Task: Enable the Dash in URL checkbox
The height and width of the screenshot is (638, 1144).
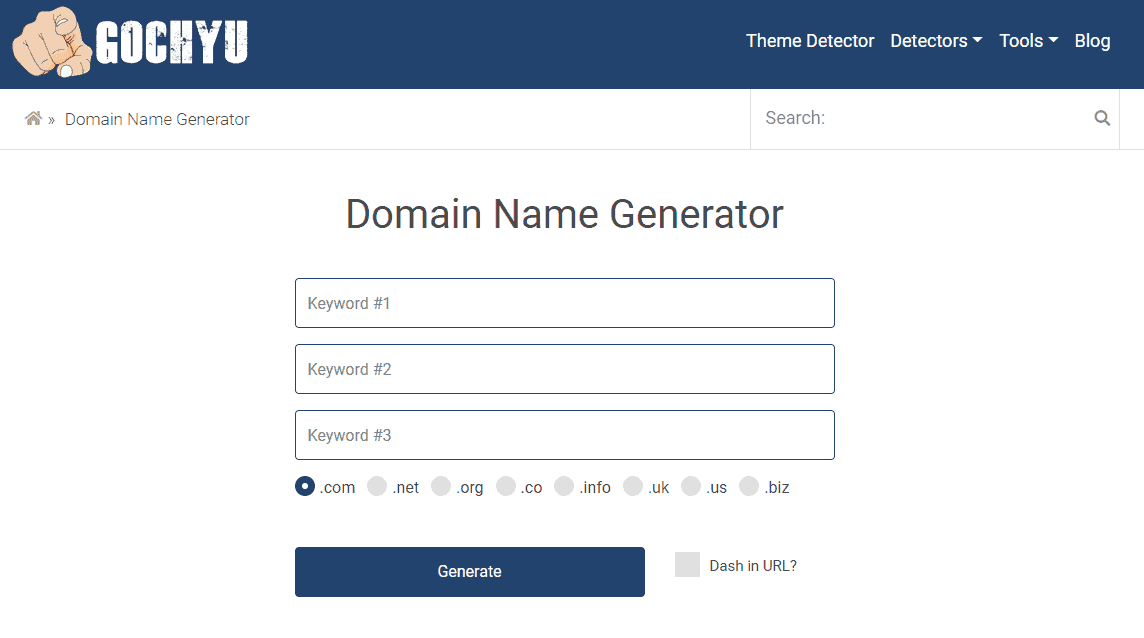Action: 687,564
